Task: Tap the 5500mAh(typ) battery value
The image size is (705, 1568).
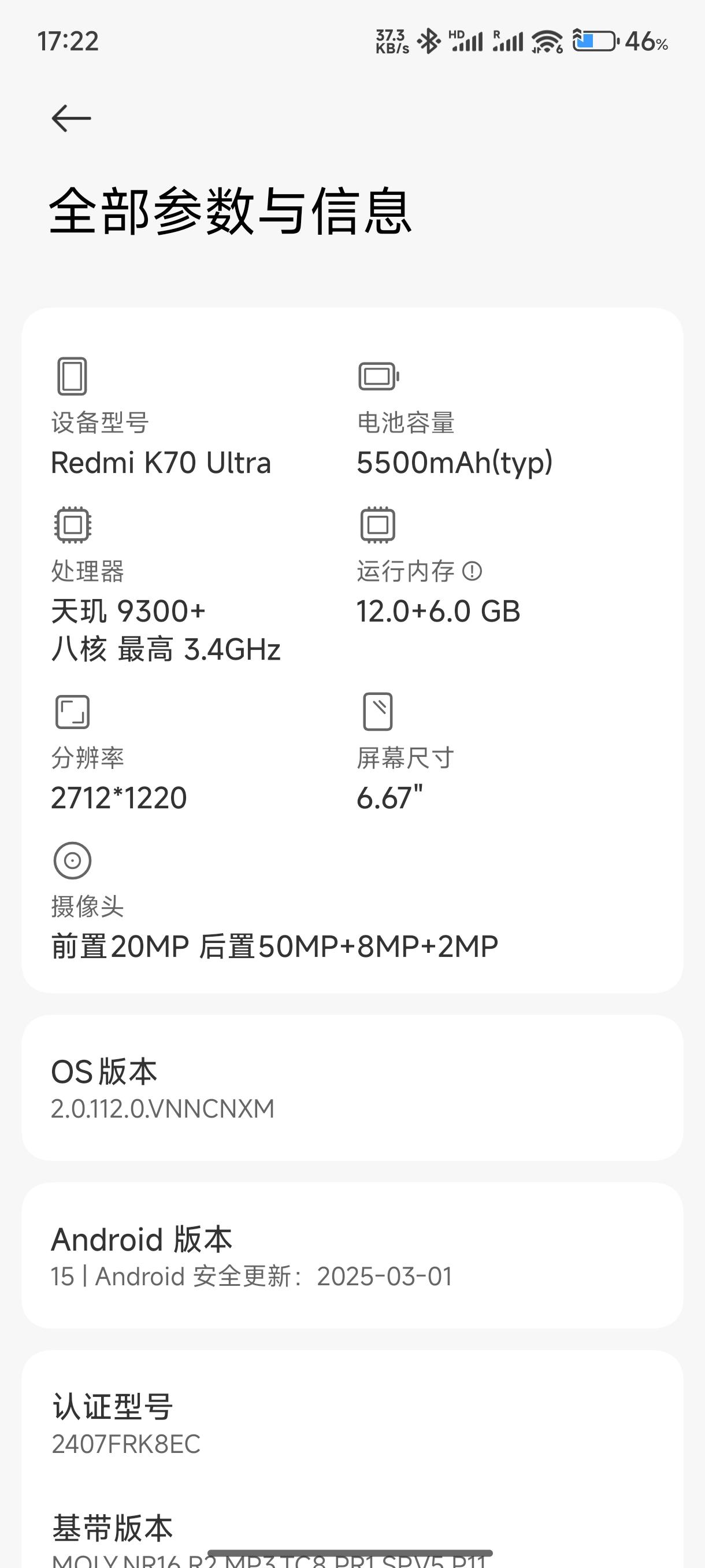Action: (454, 463)
